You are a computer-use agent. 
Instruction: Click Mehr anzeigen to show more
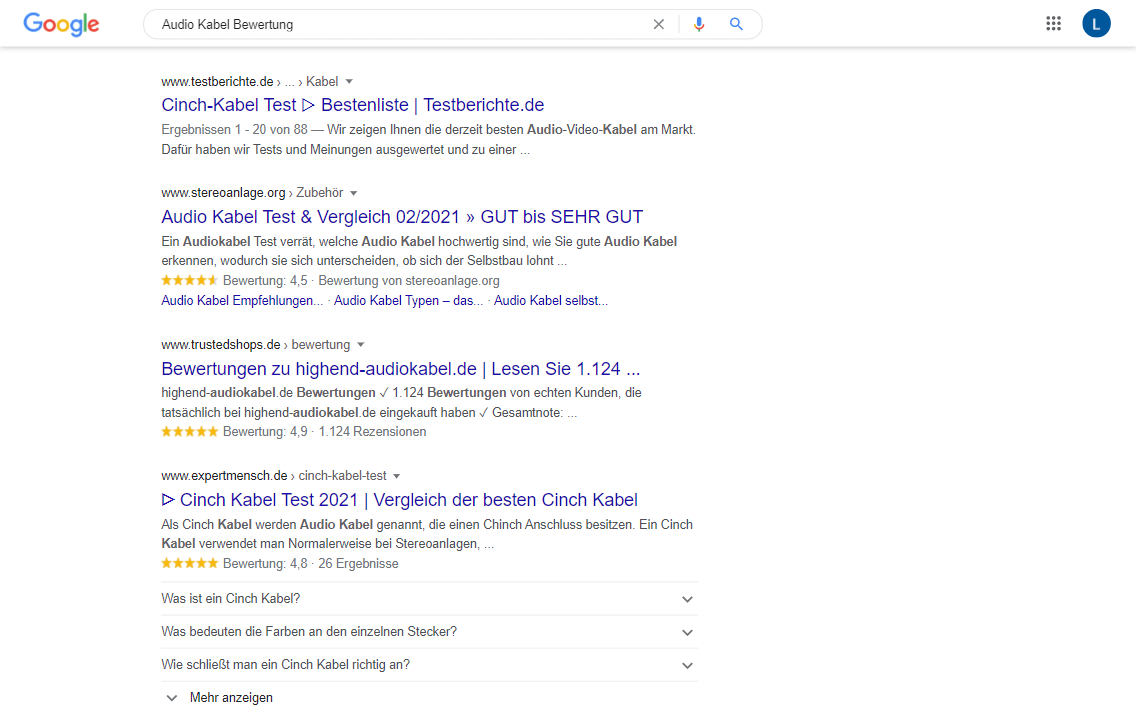coord(230,698)
